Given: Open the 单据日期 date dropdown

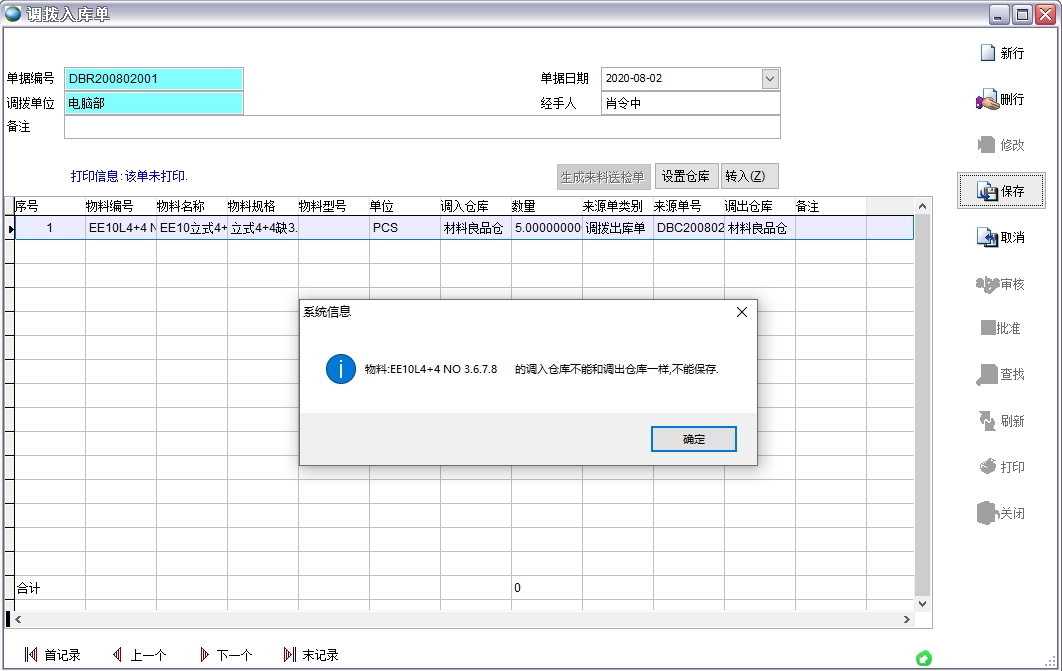Looking at the screenshot, I should [x=770, y=78].
